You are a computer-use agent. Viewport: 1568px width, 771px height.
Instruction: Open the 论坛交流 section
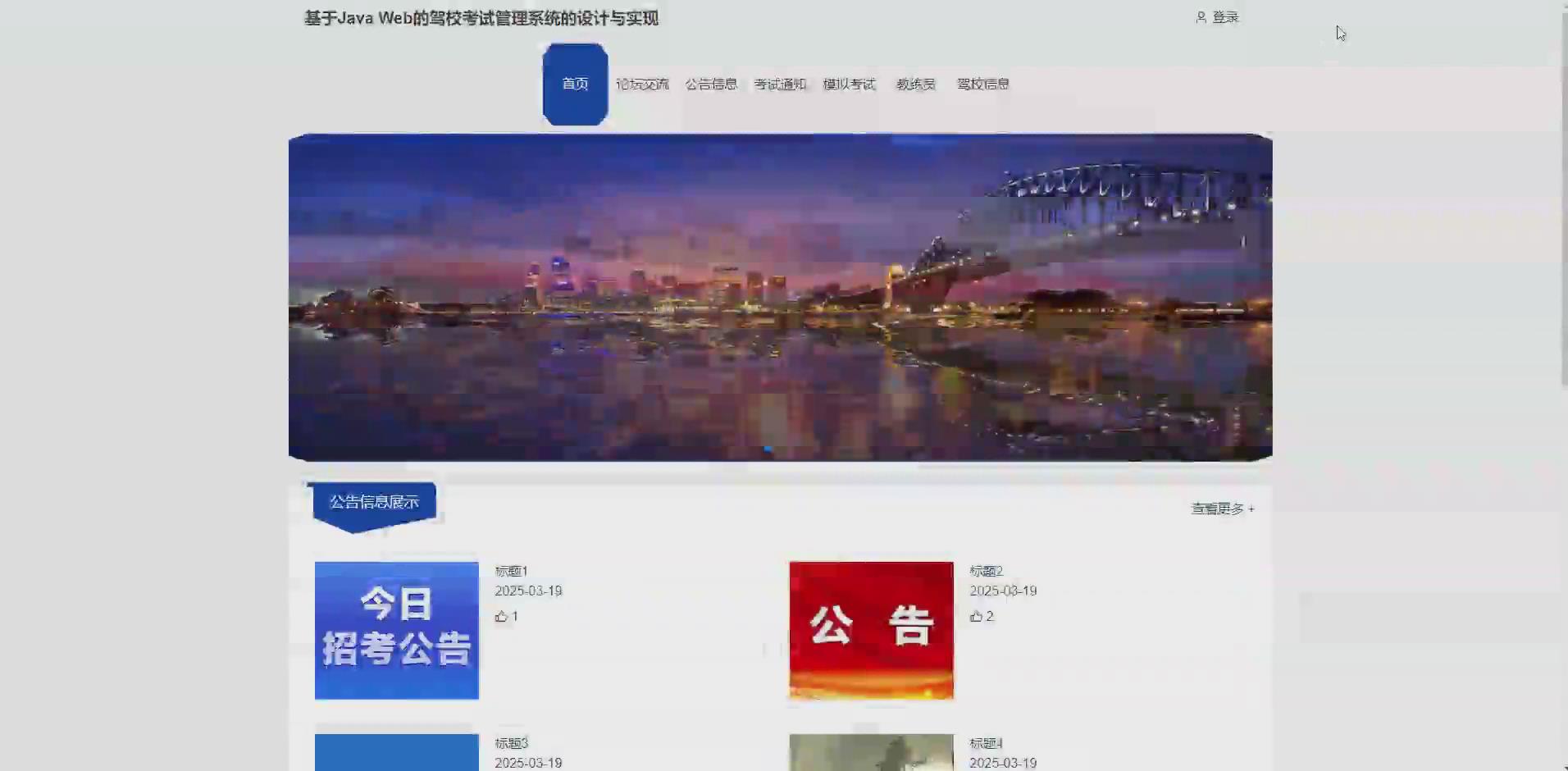[x=643, y=83]
